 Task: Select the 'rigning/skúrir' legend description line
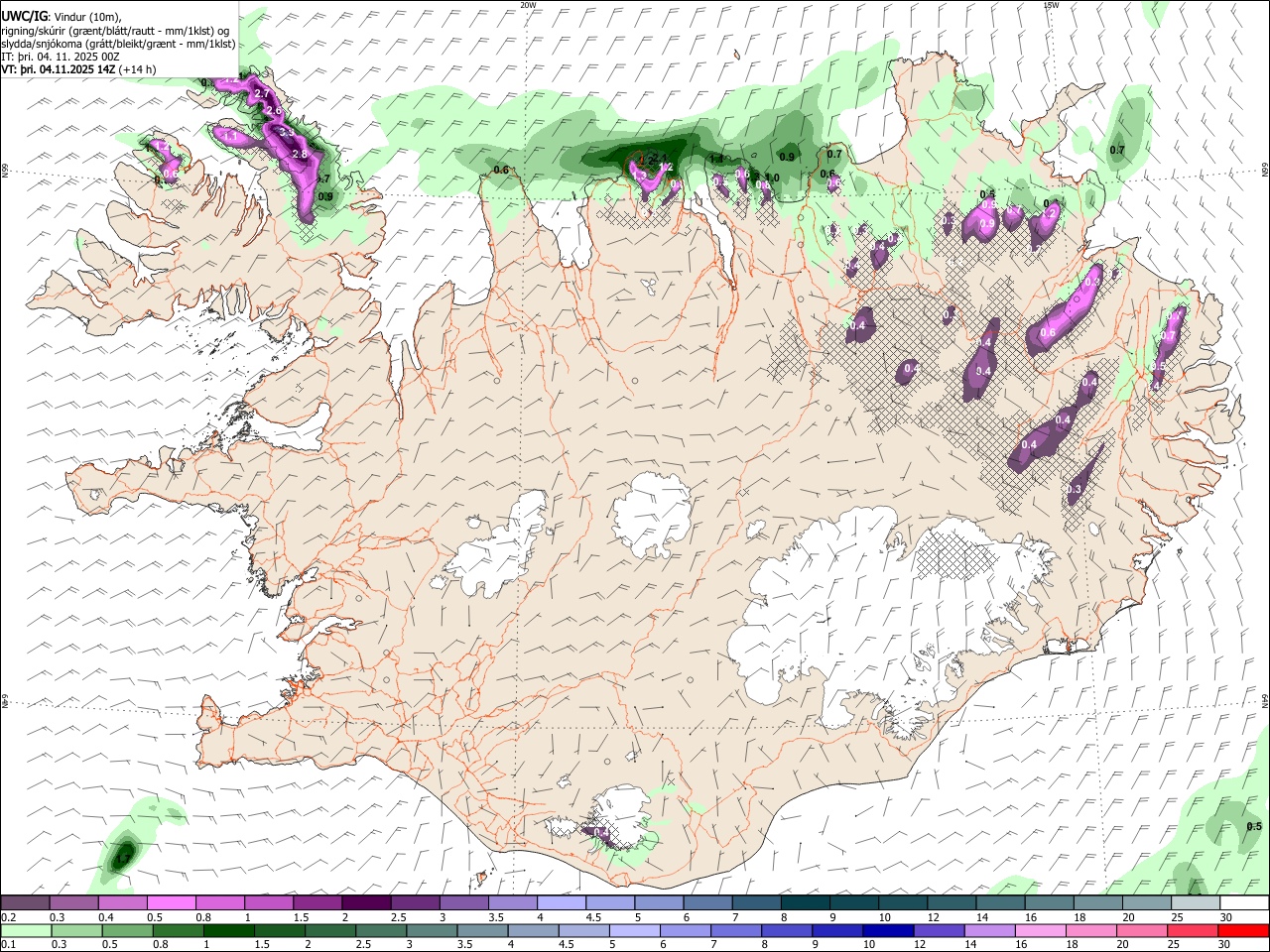pyautogui.click(x=115, y=31)
